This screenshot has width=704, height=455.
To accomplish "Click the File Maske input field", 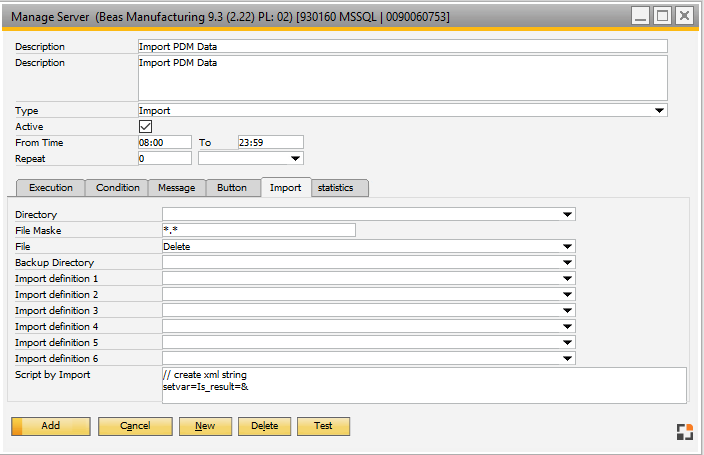I will [258, 230].
